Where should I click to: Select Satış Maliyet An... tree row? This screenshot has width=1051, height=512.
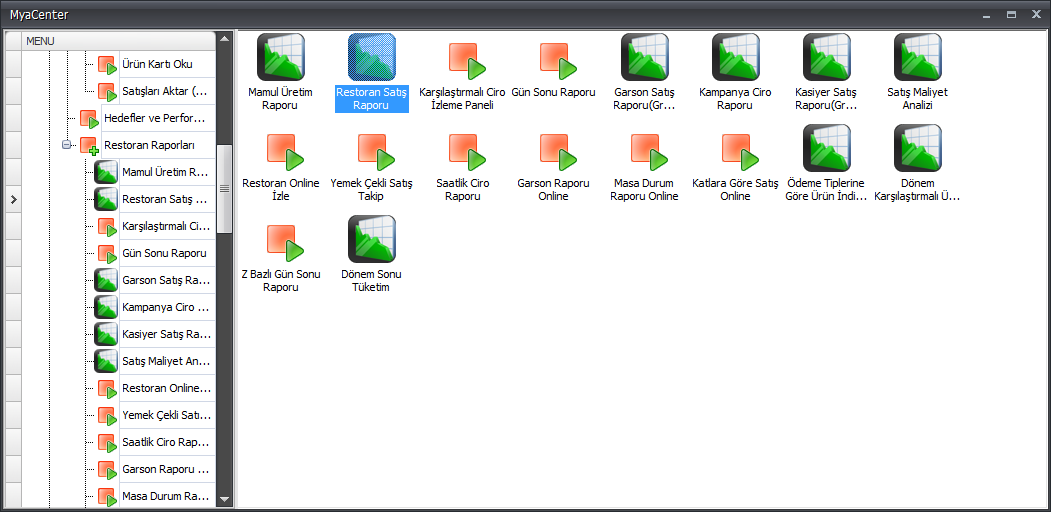[x=165, y=361]
